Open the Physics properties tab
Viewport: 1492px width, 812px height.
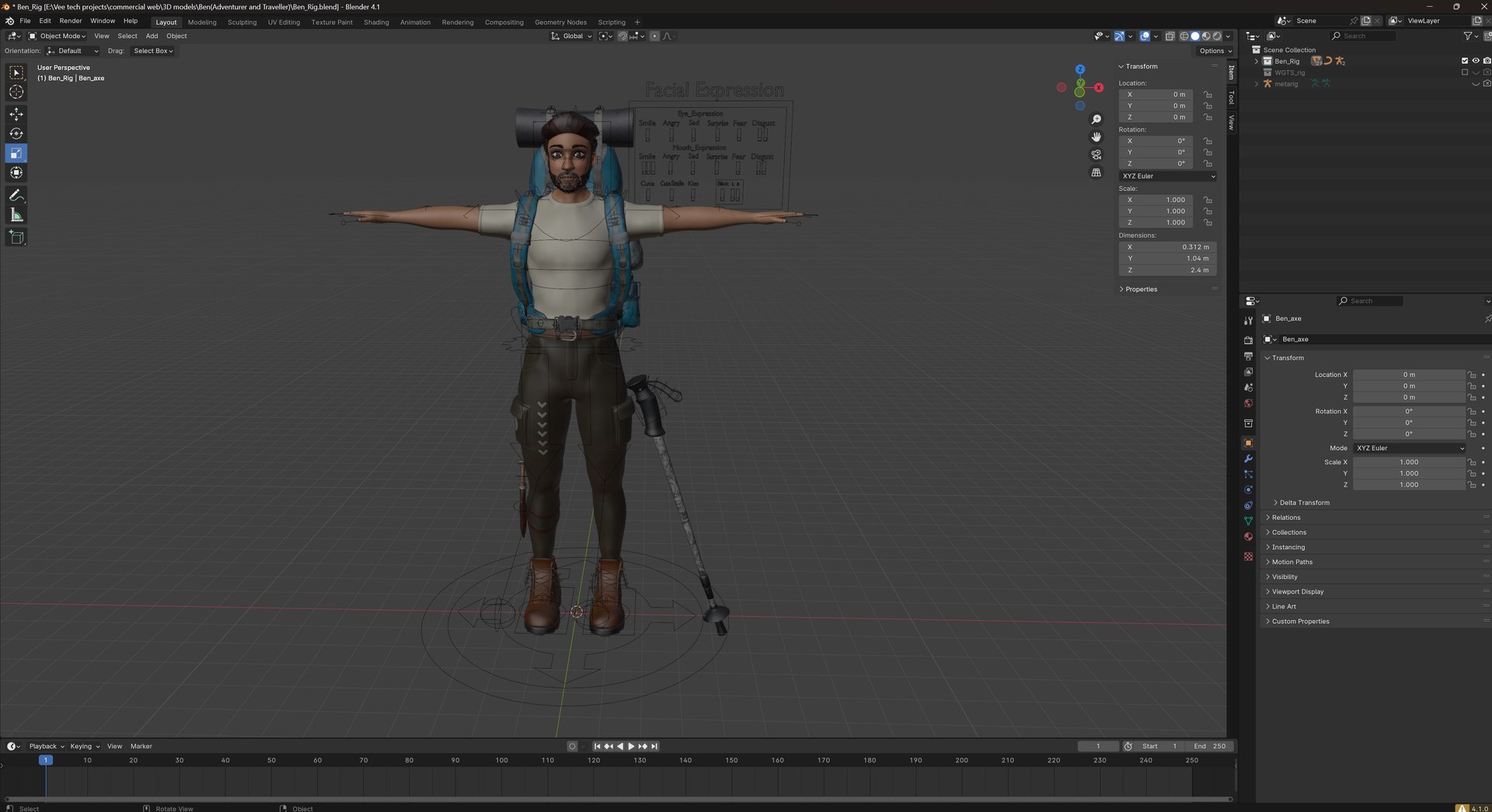(1248, 490)
